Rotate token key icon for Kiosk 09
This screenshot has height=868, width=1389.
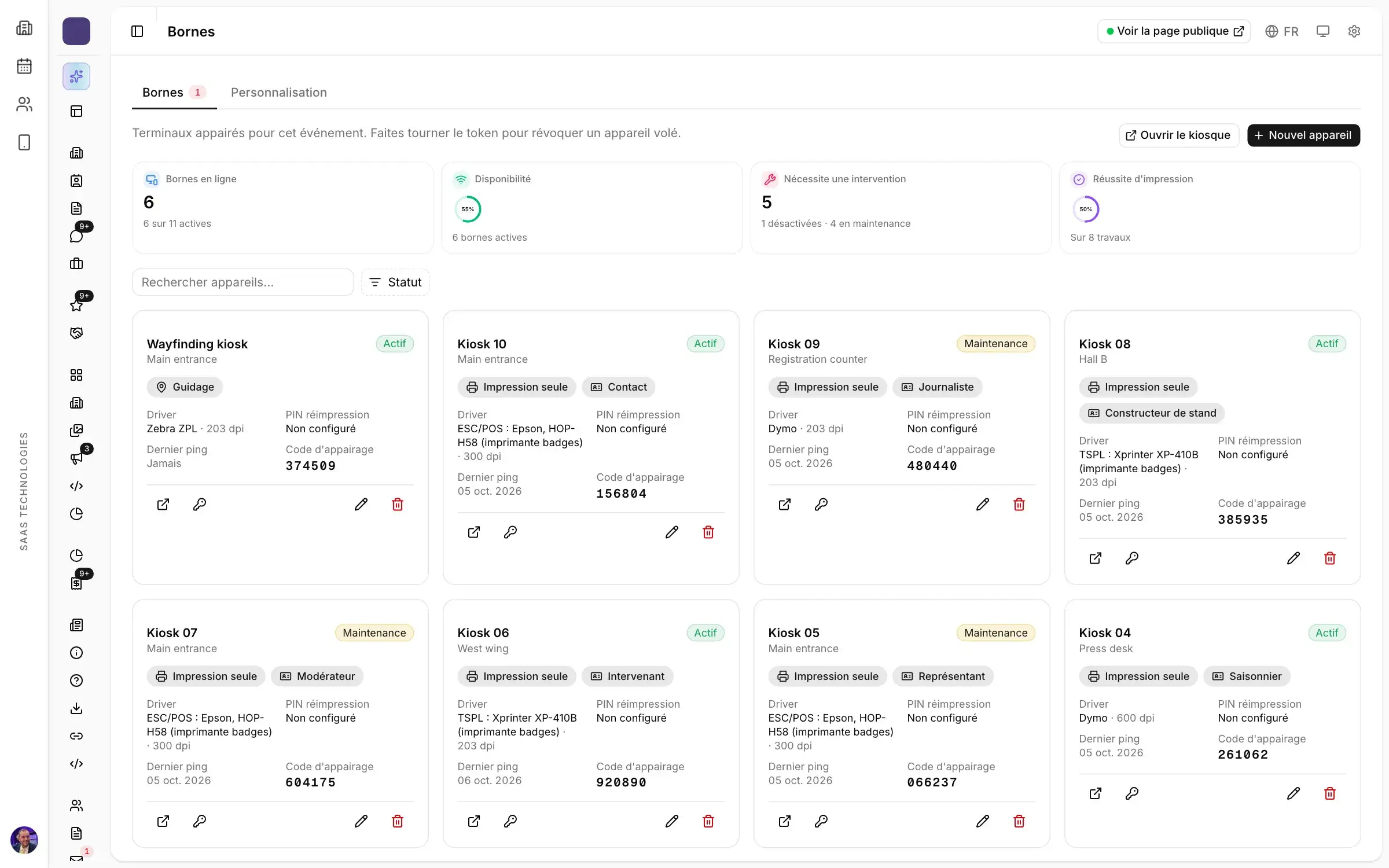tap(821, 505)
